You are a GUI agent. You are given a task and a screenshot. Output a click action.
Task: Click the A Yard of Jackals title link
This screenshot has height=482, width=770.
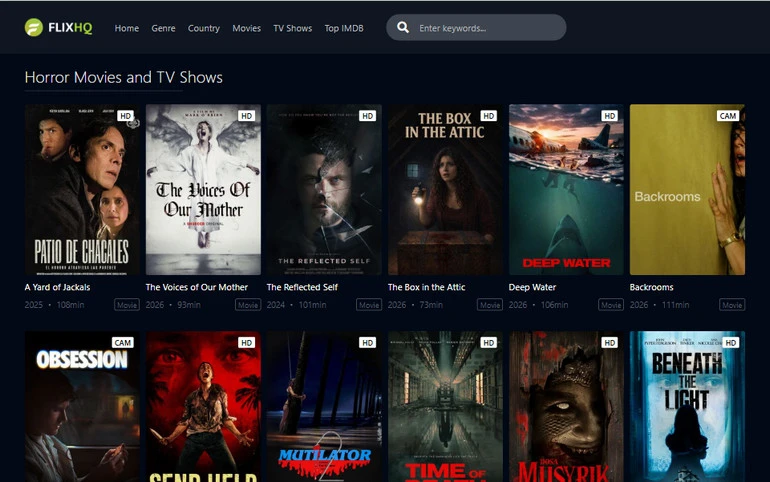point(57,287)
